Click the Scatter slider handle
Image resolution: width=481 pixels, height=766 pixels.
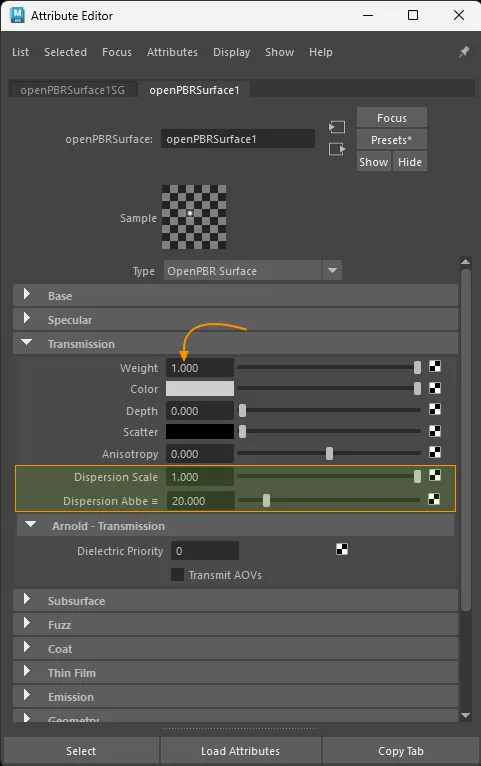(242, 431)
